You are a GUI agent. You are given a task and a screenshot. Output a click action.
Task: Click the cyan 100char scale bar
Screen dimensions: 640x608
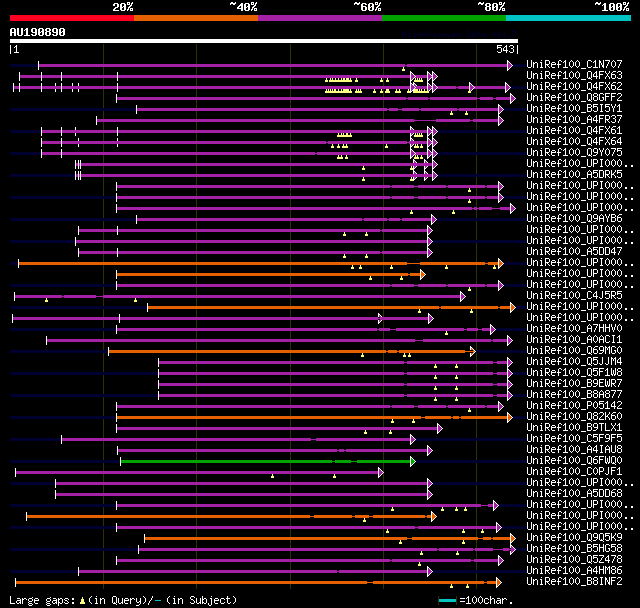tap(447, 600)
